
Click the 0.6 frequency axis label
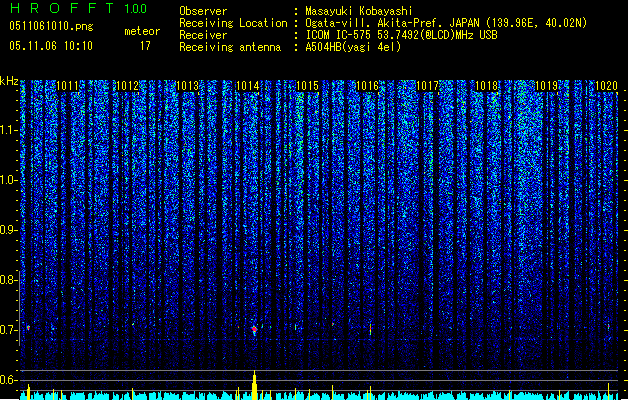[8, 380]
